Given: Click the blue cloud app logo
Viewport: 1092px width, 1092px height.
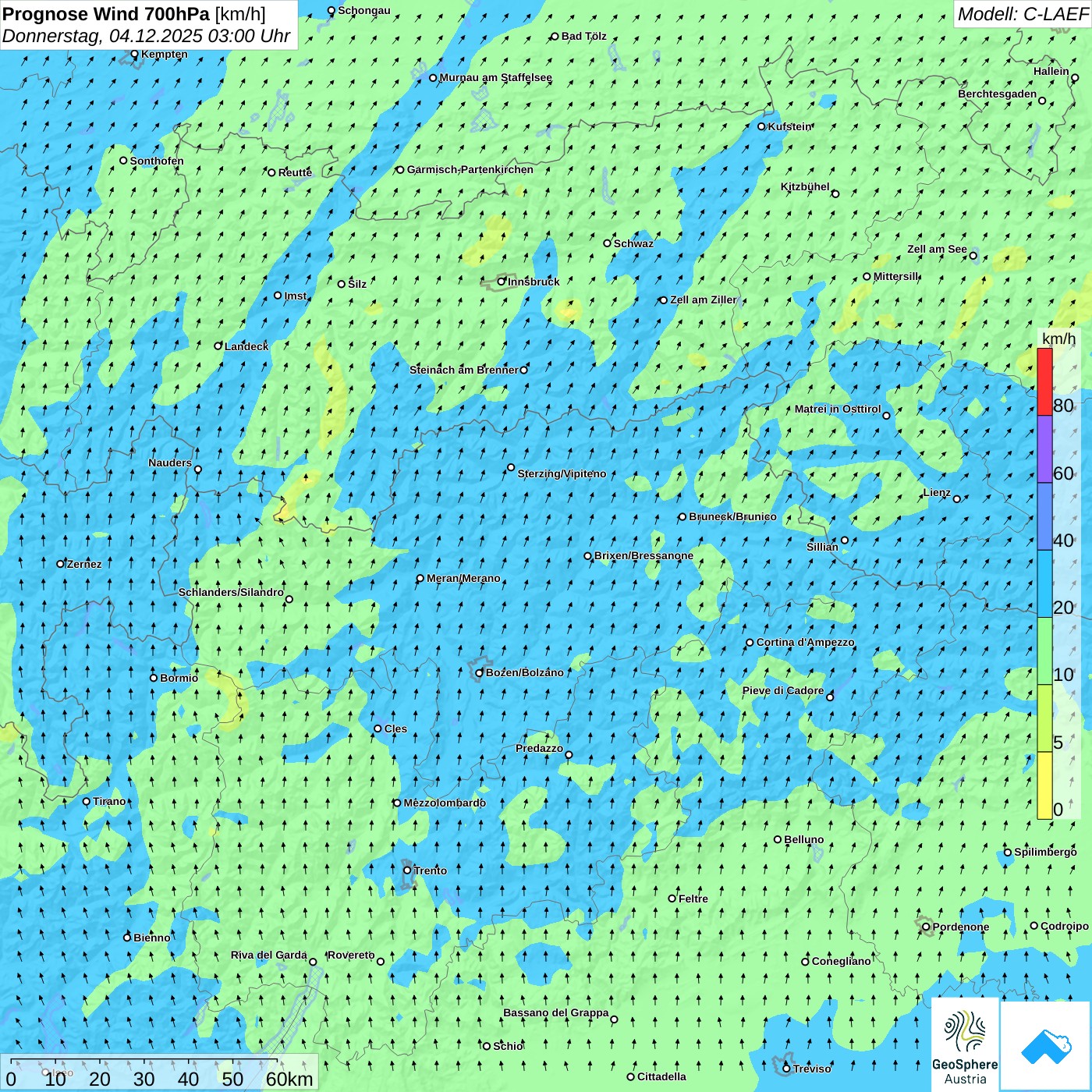Looking at the screenshot, I should coord(1046,1046).
